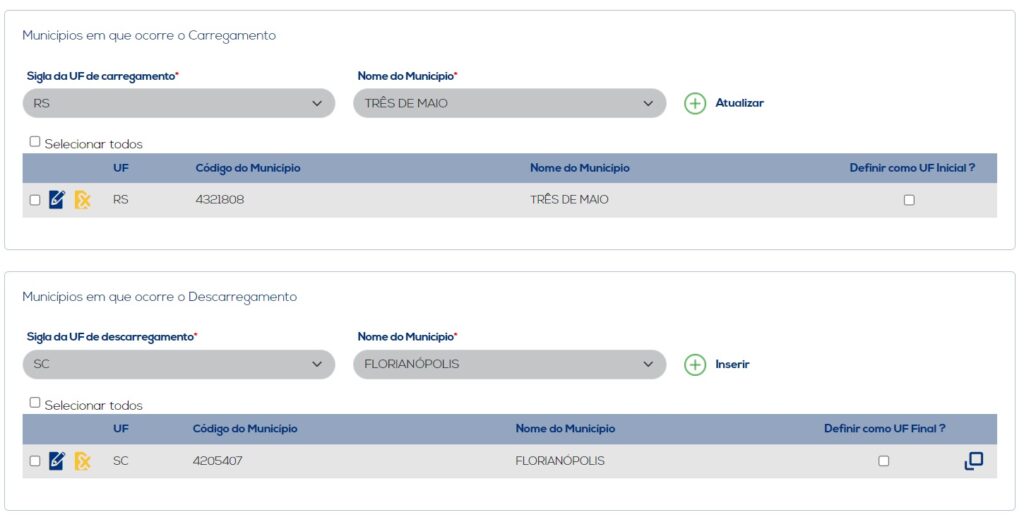The height and width of the screenshot is (515, 1024).
Task: Check Definir como UF Final for SC
Action: tap(883, 461)
